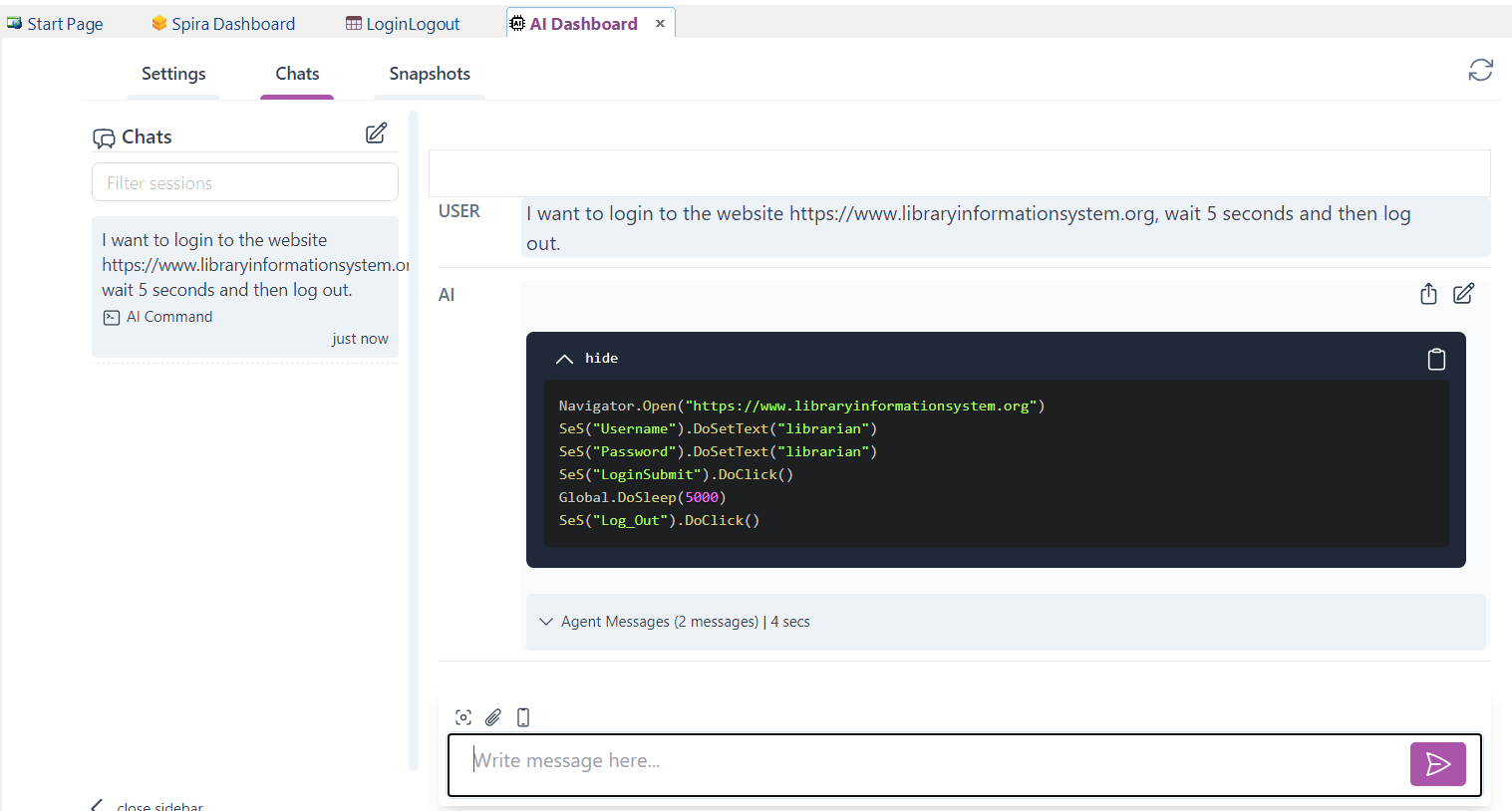Collapse the sidebar using close sidebar
The image size is (1512, 811).
[146, 804]
